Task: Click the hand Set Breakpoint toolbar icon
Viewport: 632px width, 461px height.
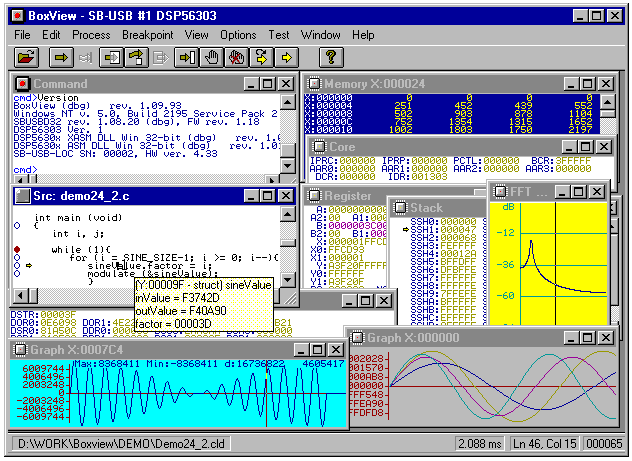Action: click(212, 57)
